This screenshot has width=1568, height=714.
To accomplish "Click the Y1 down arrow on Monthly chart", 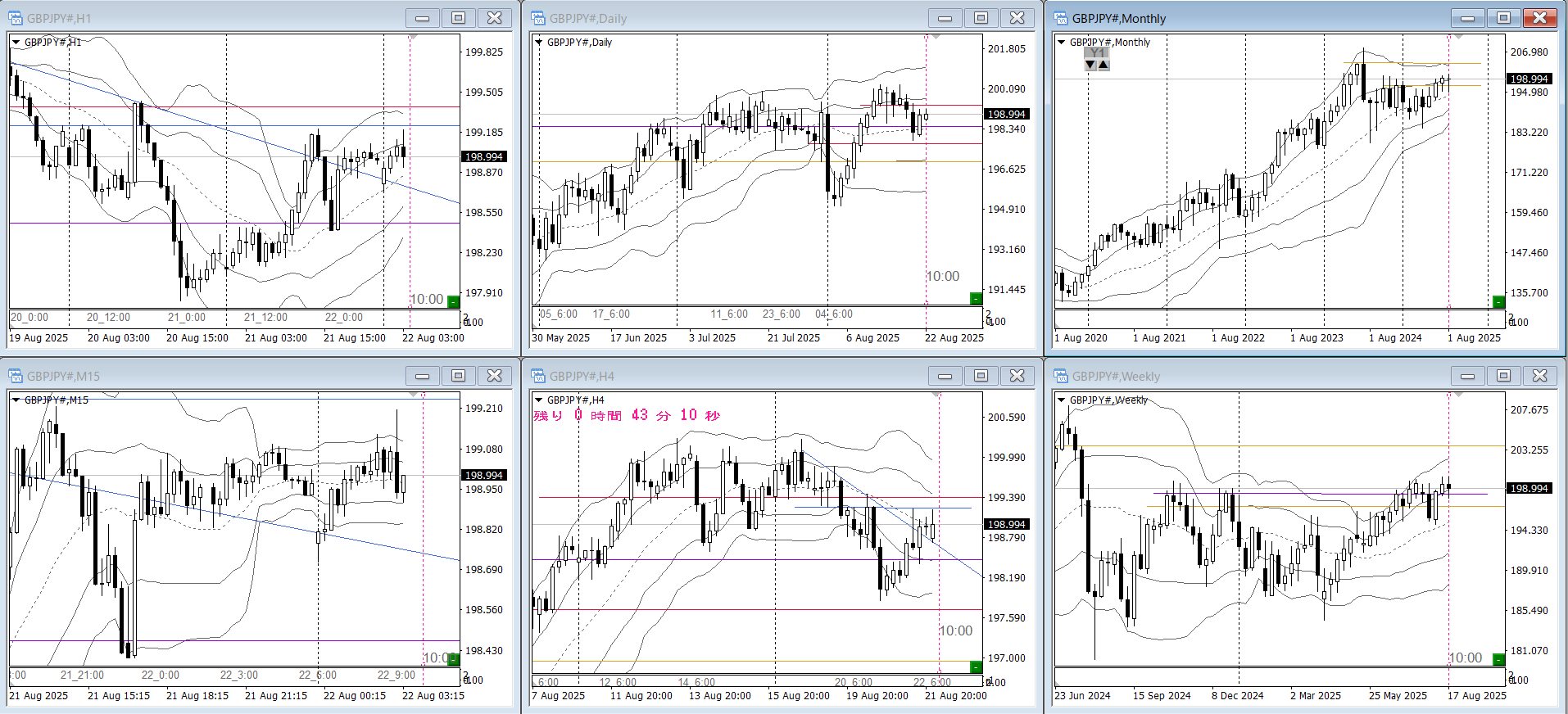I will tap(1090, 65).
